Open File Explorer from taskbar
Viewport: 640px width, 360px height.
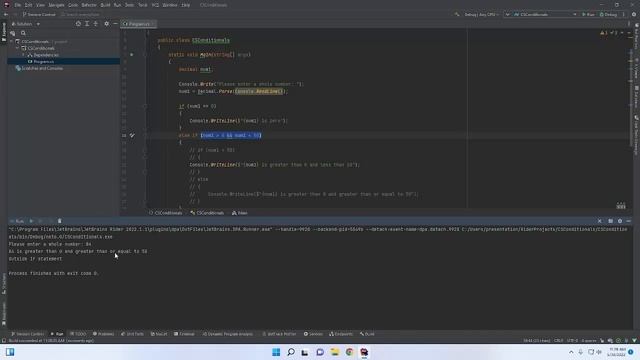tap(335, 352)
